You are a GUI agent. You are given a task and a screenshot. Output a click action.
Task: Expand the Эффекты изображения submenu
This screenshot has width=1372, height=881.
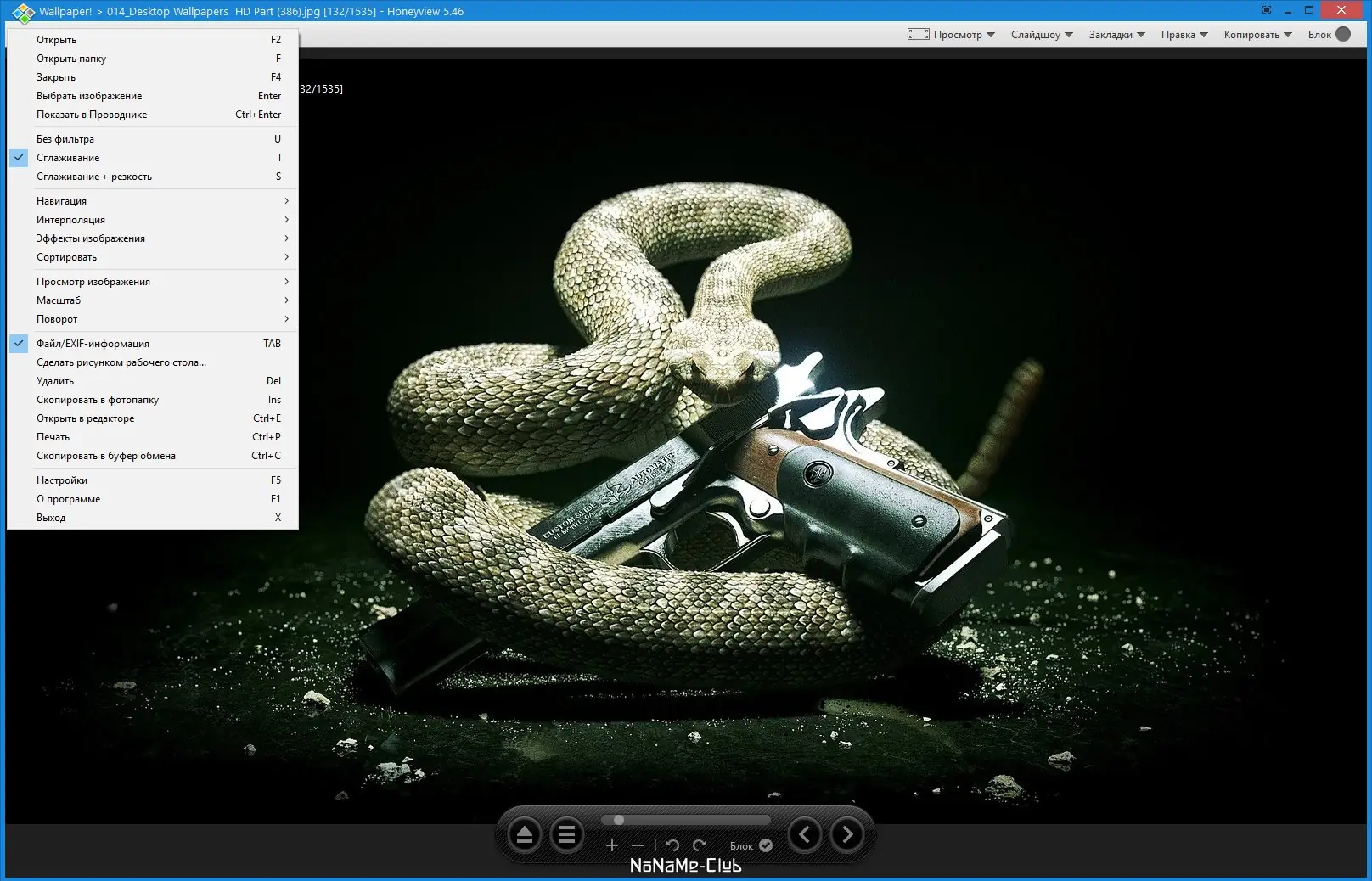[x=153, y=238]
